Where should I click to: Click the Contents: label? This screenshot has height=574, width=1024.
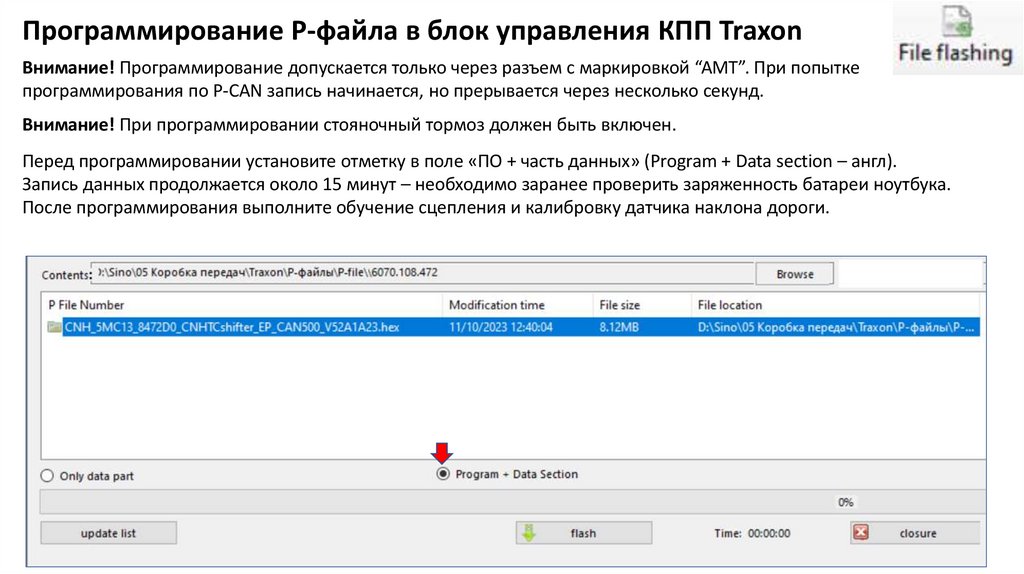[66, 275]
